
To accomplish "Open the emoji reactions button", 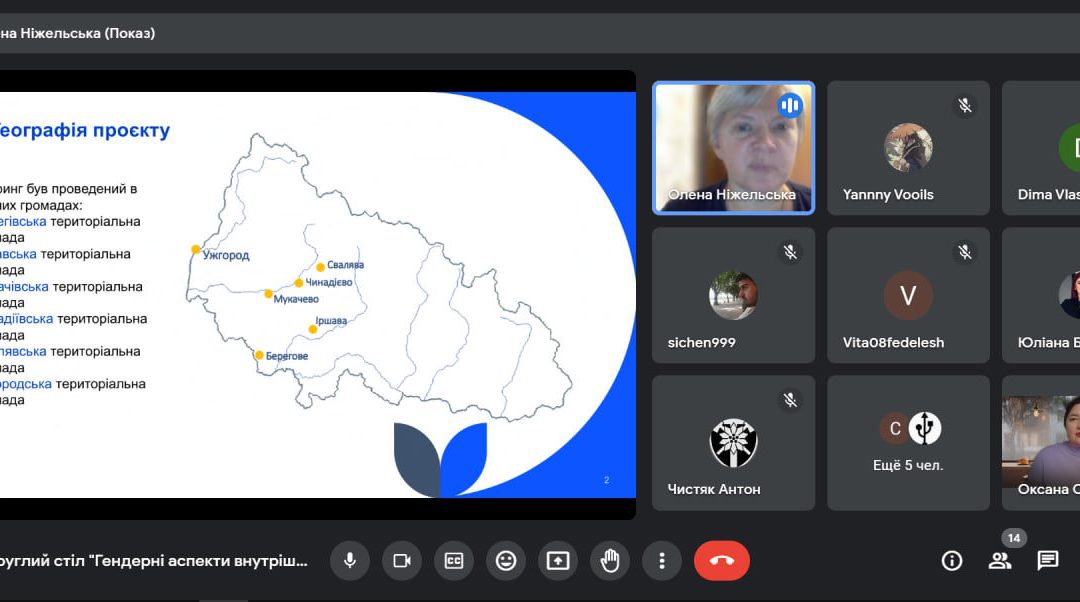I will tap(506, 561).
